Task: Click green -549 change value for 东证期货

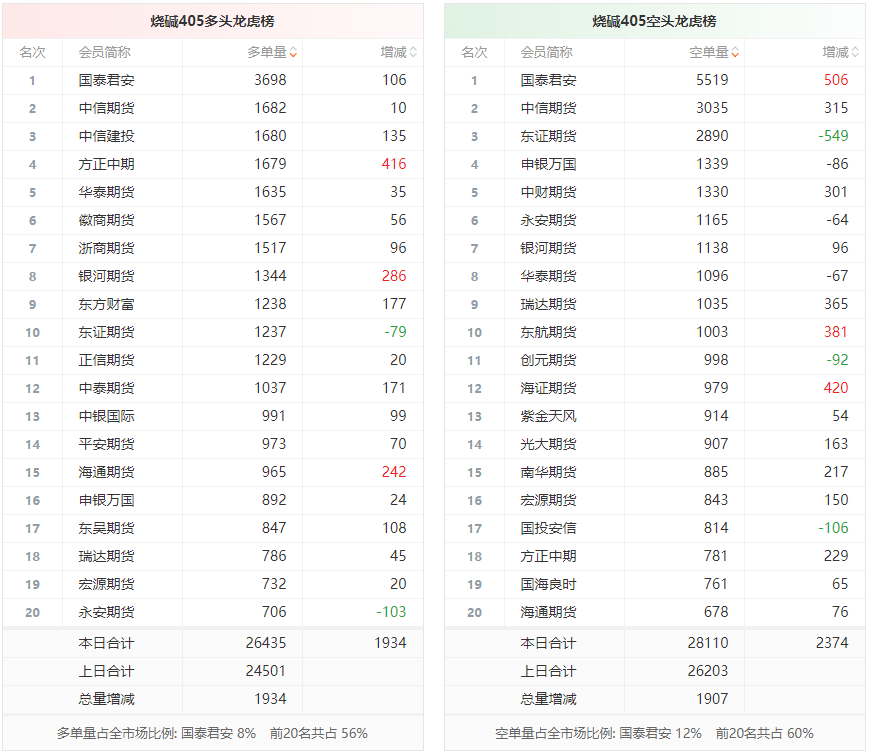Action: point(832,136)
